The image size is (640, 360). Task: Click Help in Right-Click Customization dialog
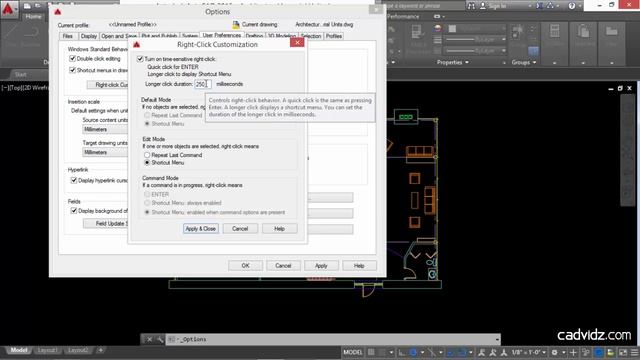click(x=279, y=229)
